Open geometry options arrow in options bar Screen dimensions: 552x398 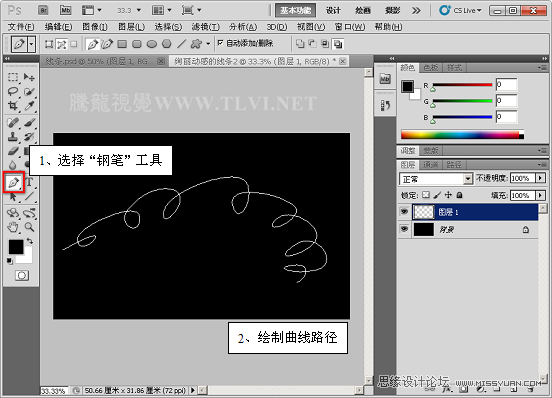(208, 44)
